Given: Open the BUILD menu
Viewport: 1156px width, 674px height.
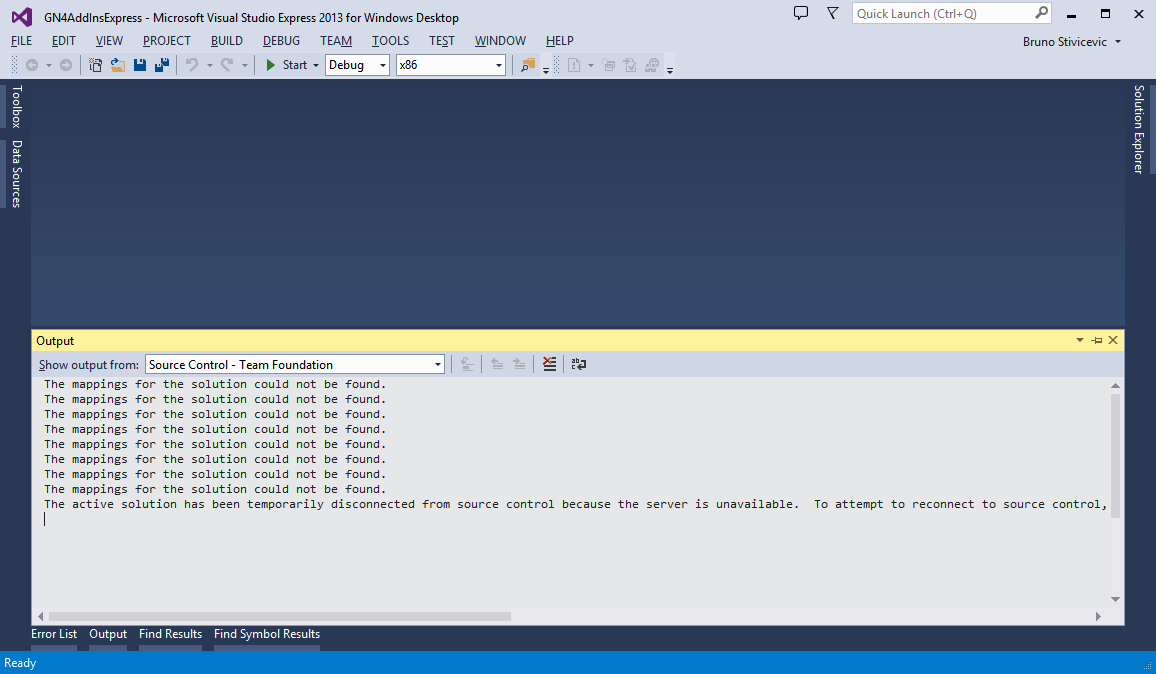Looking at the screenshot, I should coord(227,41).
